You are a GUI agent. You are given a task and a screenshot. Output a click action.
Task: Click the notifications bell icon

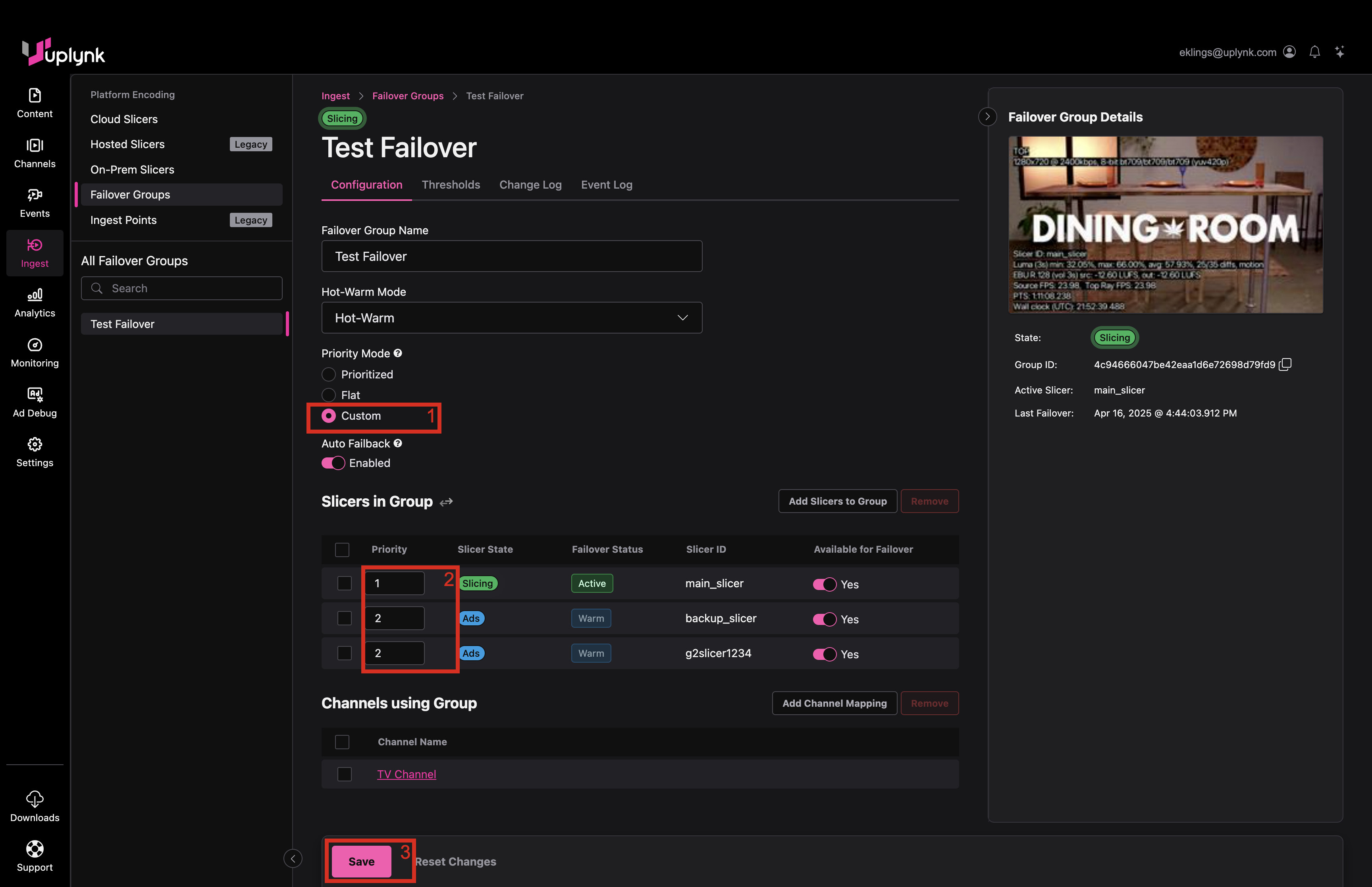[x=1314, y=52]
